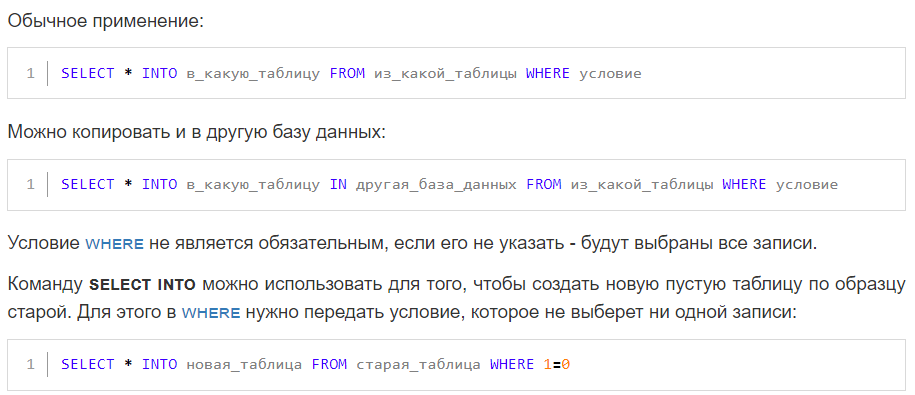Click "условие" at the end of the first code block
Image resolution: width=915 pixels, height=395 pixels.
[x=610, y=74]
